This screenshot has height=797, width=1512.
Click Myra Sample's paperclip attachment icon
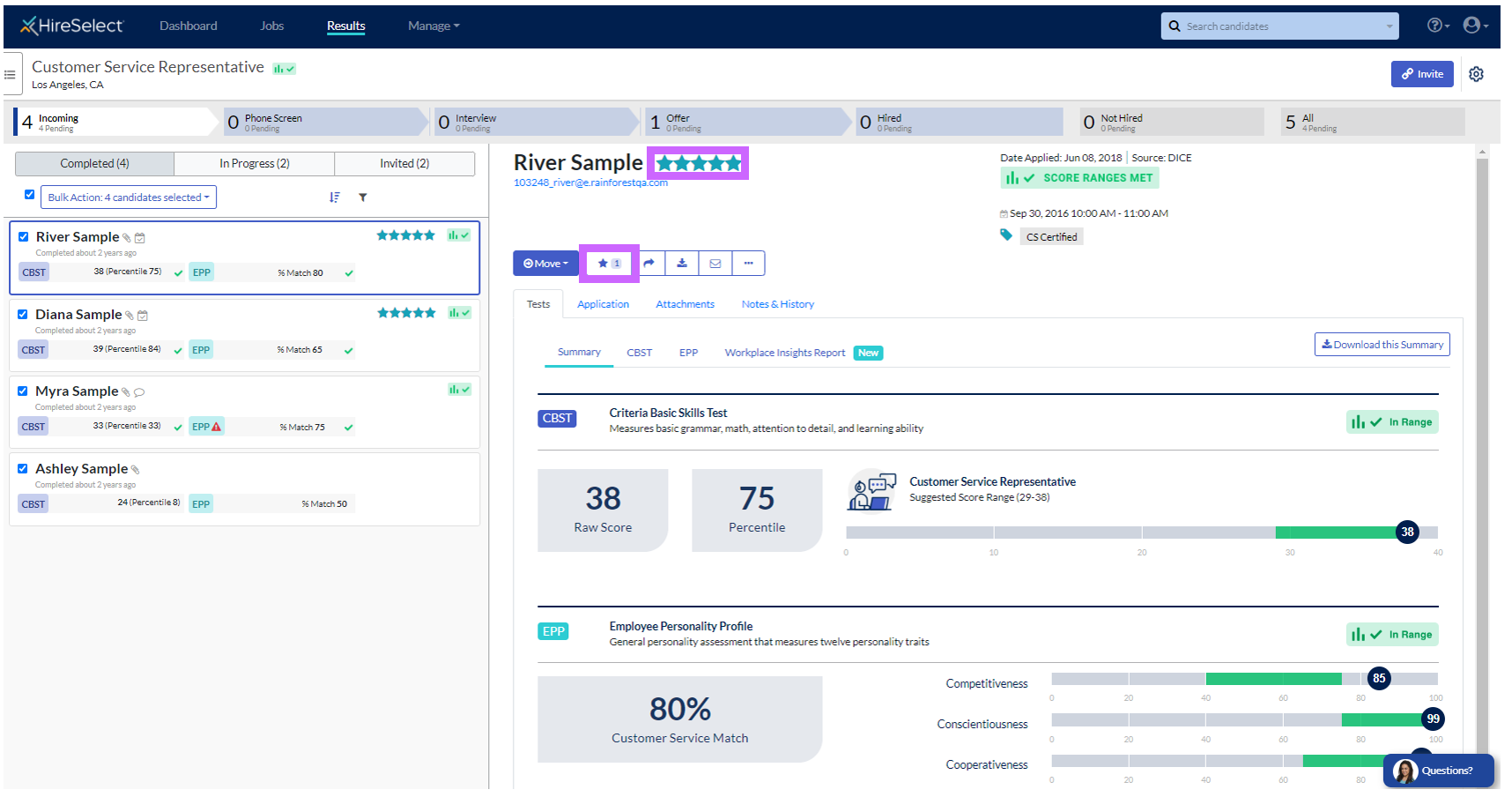(126, 392)
